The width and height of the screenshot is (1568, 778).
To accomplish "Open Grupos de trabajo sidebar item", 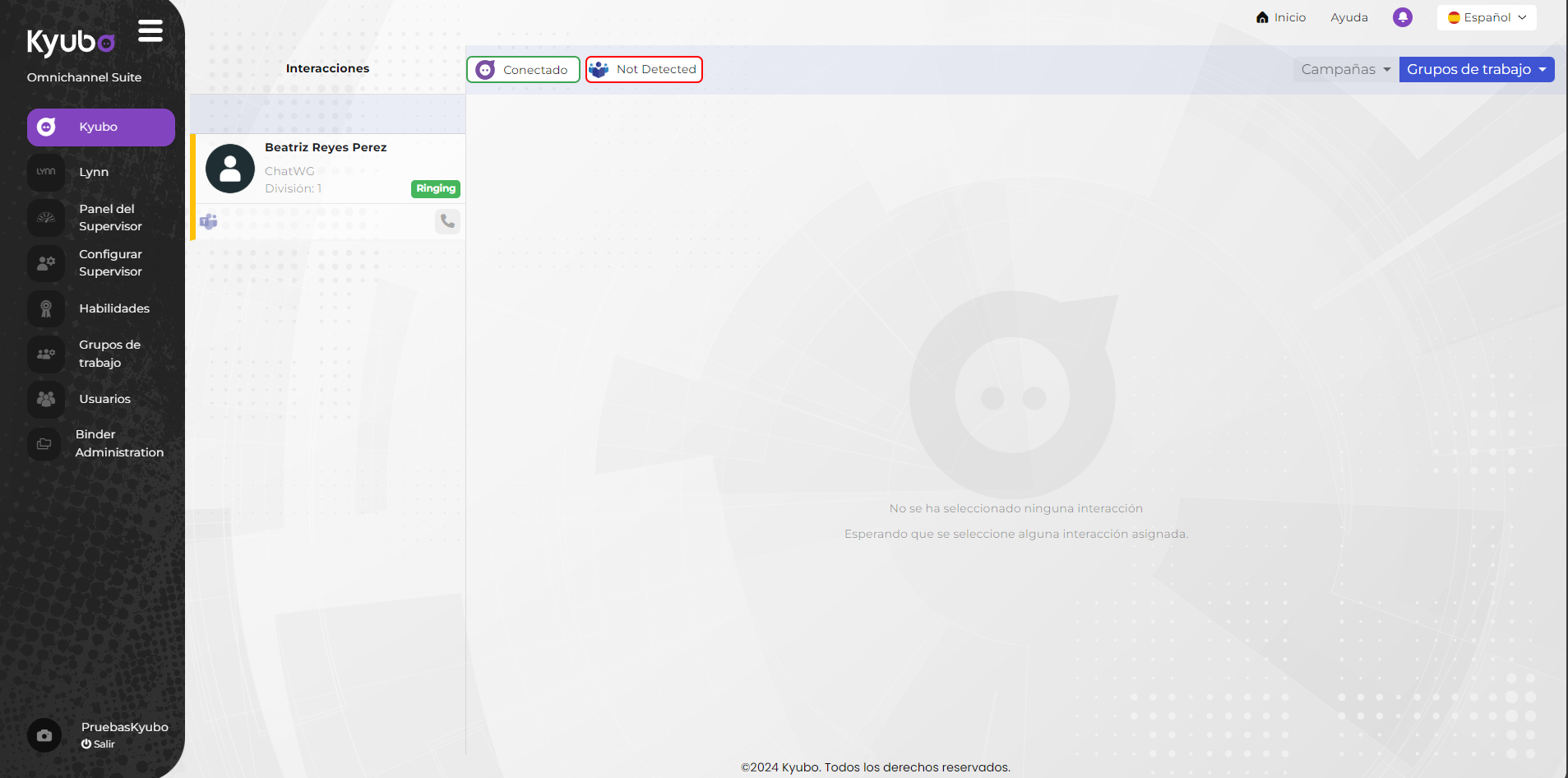I will 109,354.
